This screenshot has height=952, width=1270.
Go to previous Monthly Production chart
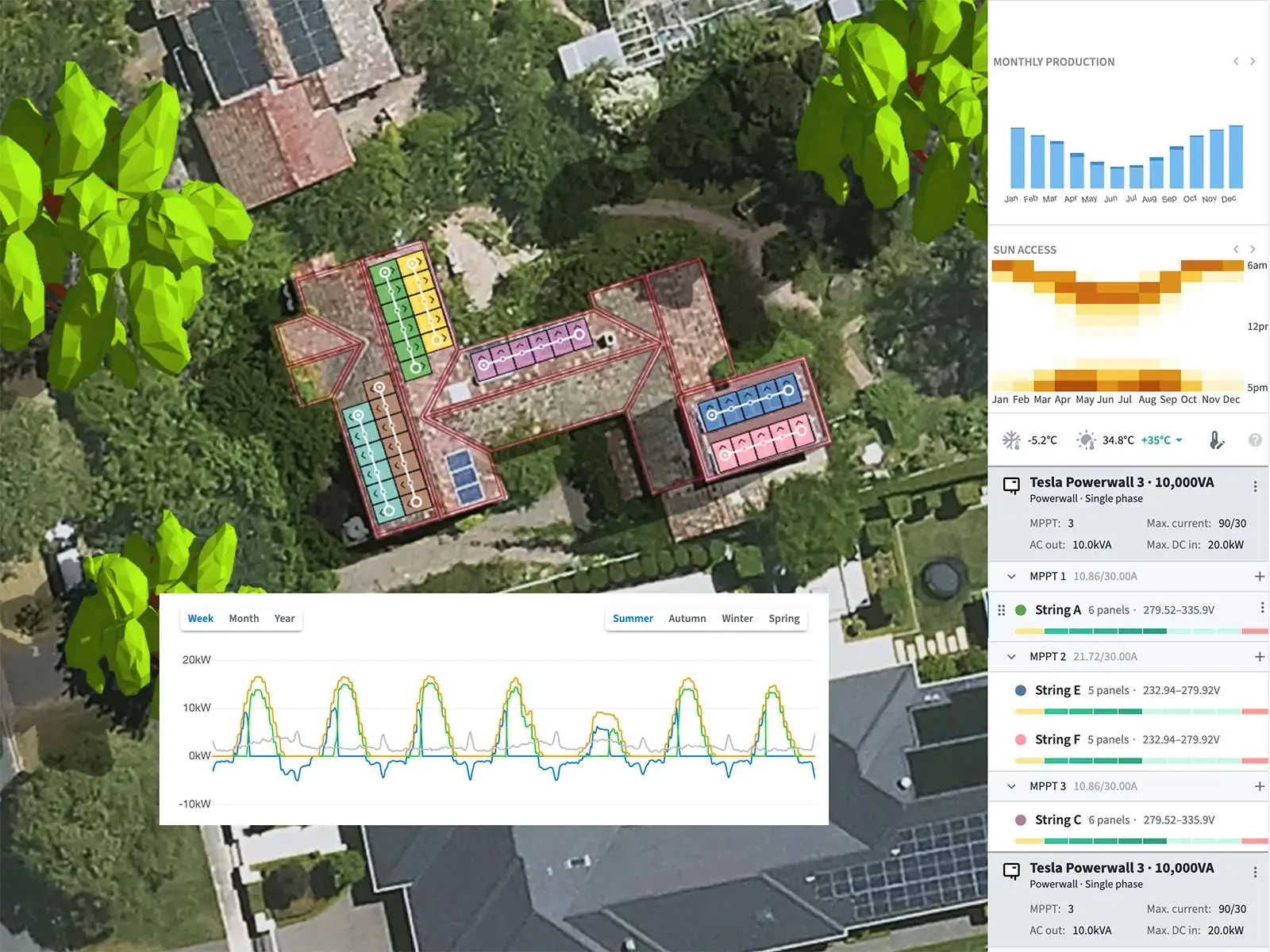[x=1236, y=61]
